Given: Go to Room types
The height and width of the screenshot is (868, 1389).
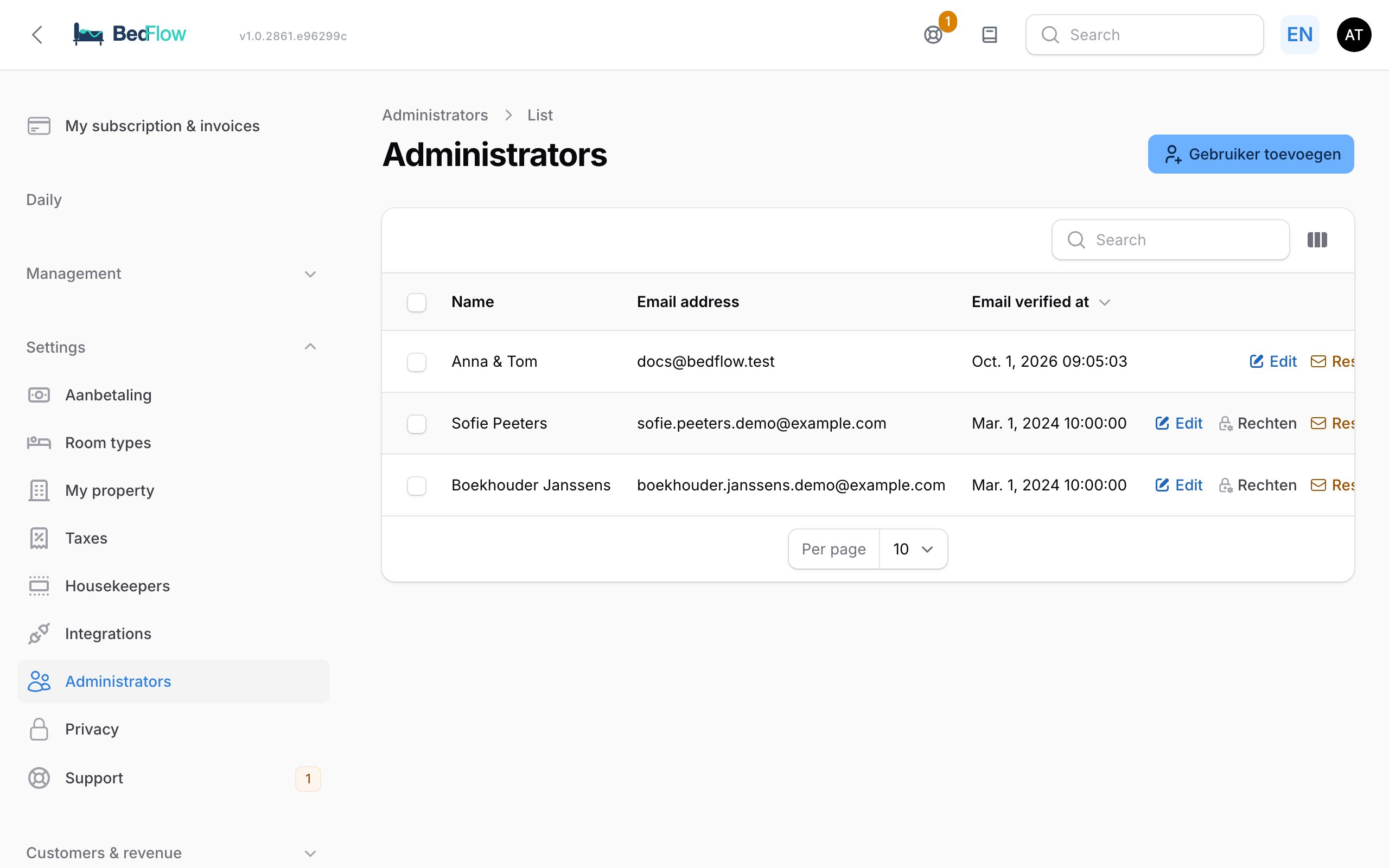Looking at the screenshot, I should (x=173, y=443).
